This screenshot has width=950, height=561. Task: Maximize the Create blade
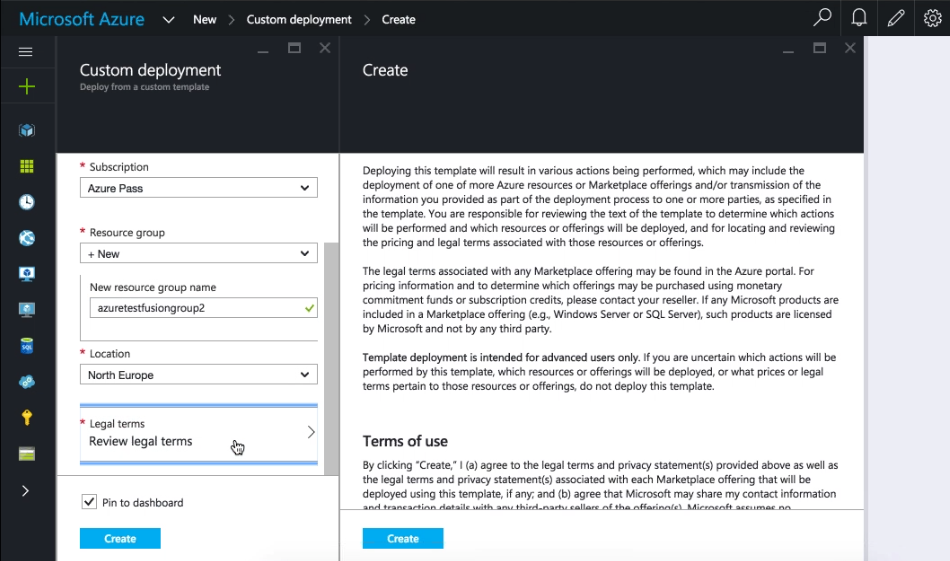pos(820,48)
